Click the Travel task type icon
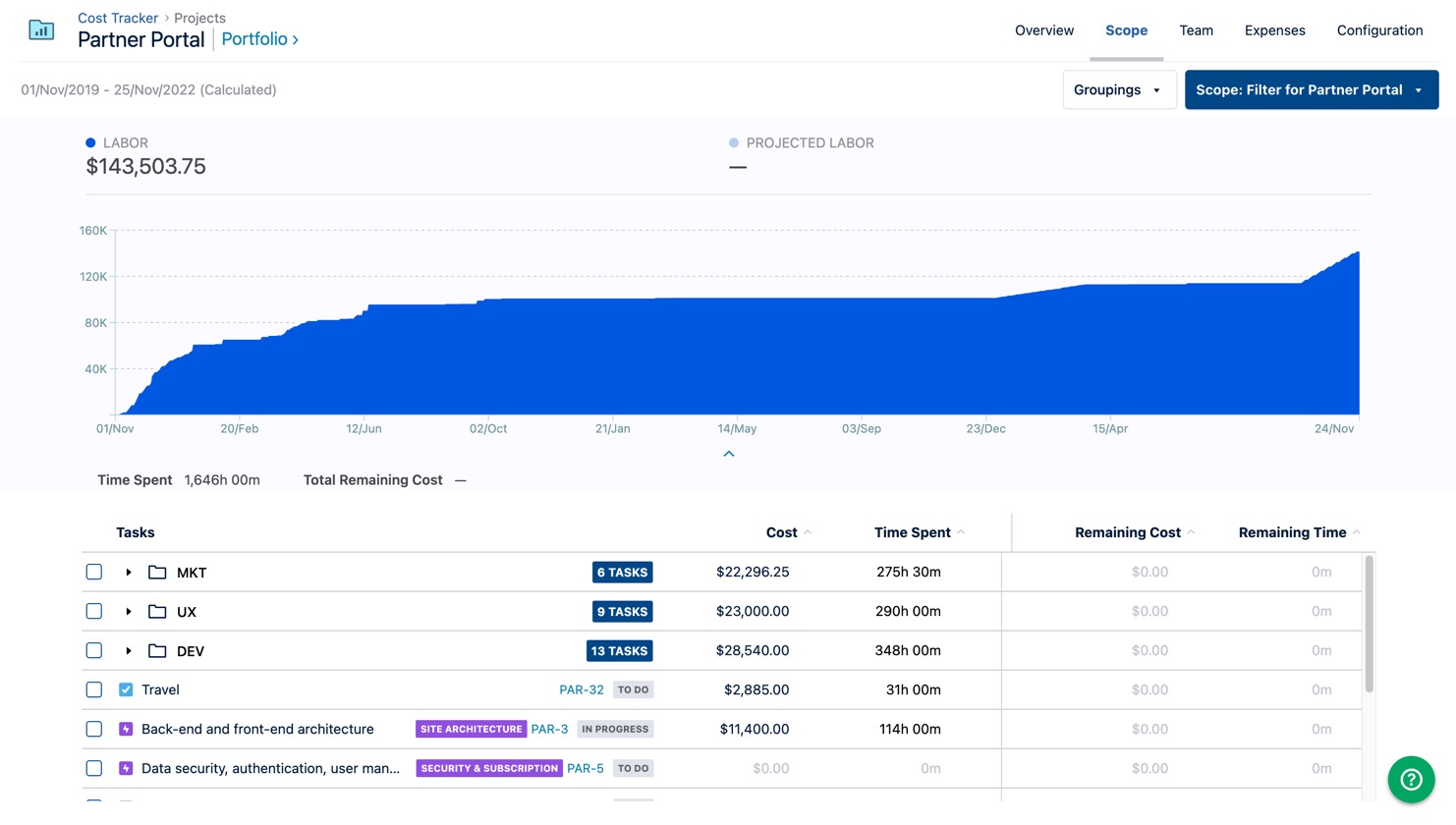The width and height of the screenshot is (1456, 825). [x=126, y=690]
